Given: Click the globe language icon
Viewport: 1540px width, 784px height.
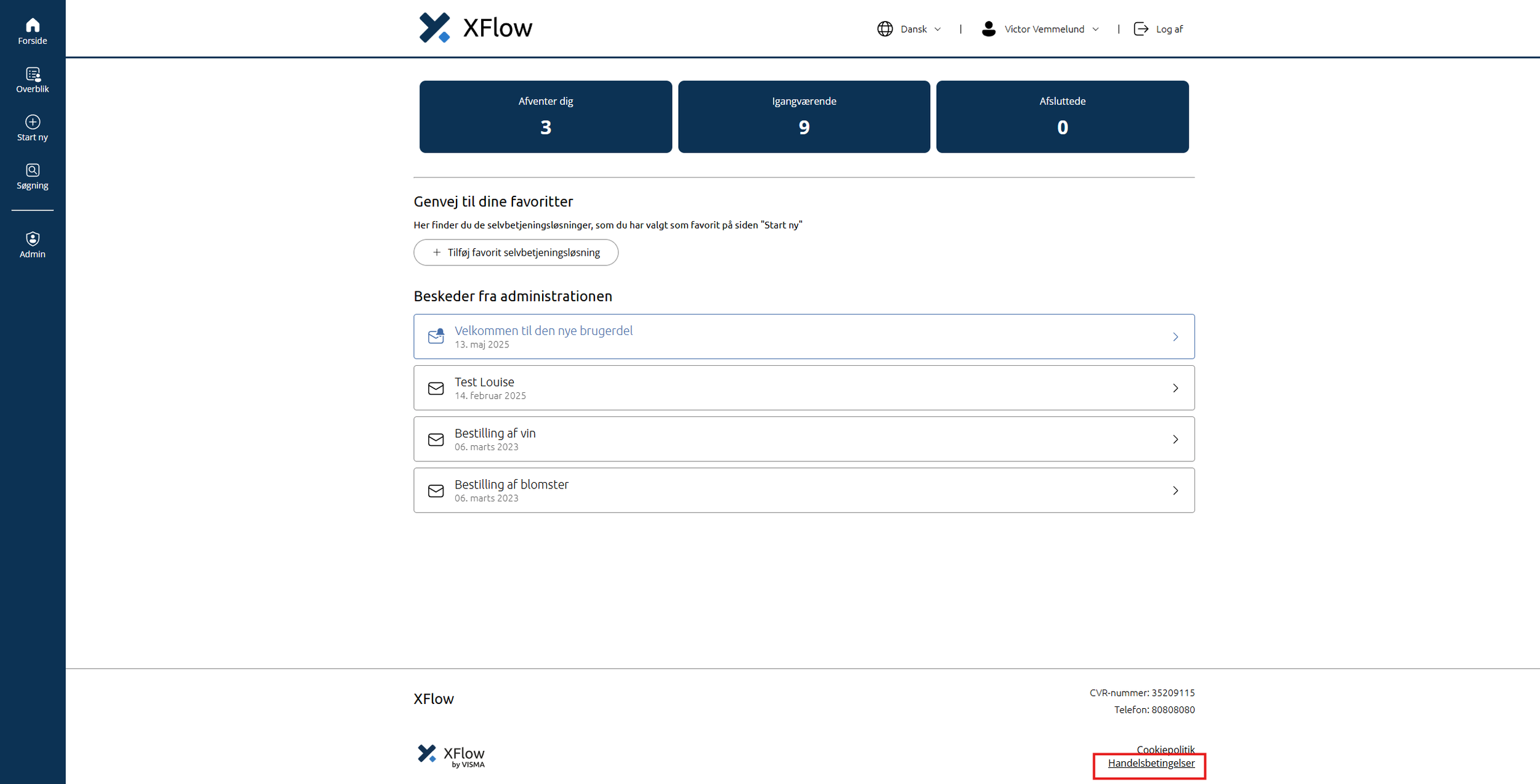Looking at the screenshot, I should [x=885, y=29].
